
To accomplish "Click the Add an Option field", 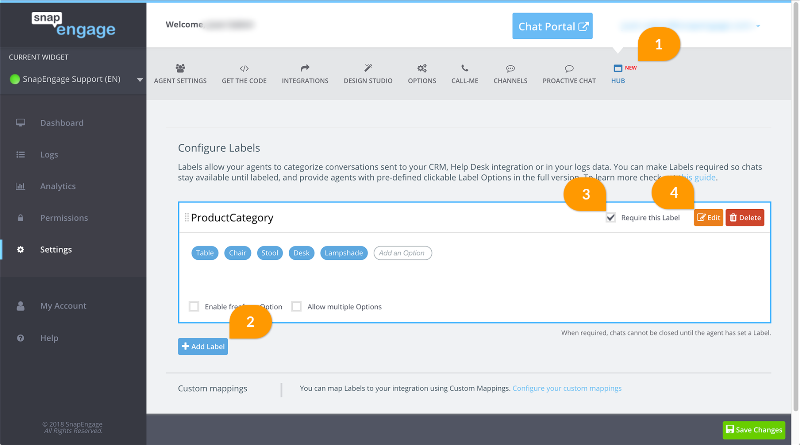I will pyautogui.click(x=403, y=253).
